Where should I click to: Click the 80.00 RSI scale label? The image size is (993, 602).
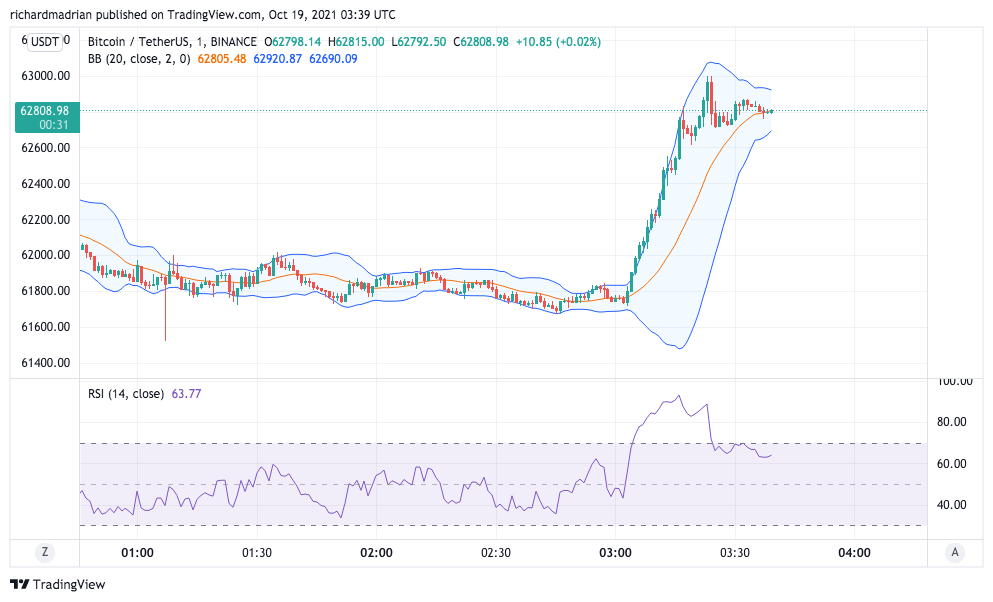pyautogui.click(x=950, y=422)
